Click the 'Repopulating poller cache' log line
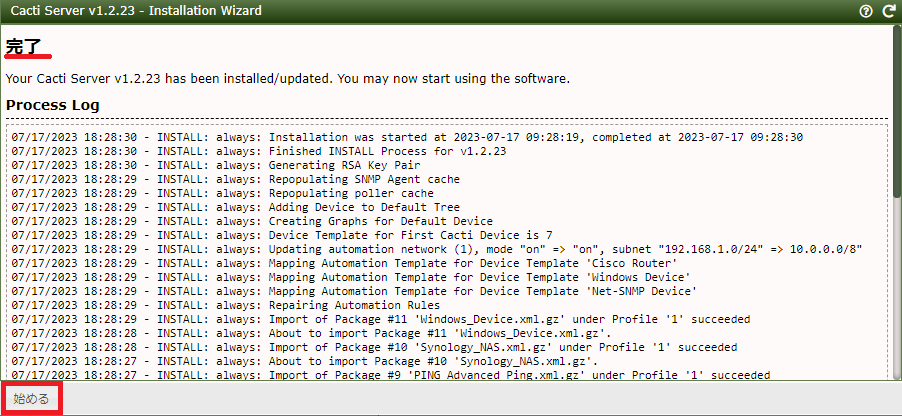Viewport: 902px width, 416px height. click(222, 193)
